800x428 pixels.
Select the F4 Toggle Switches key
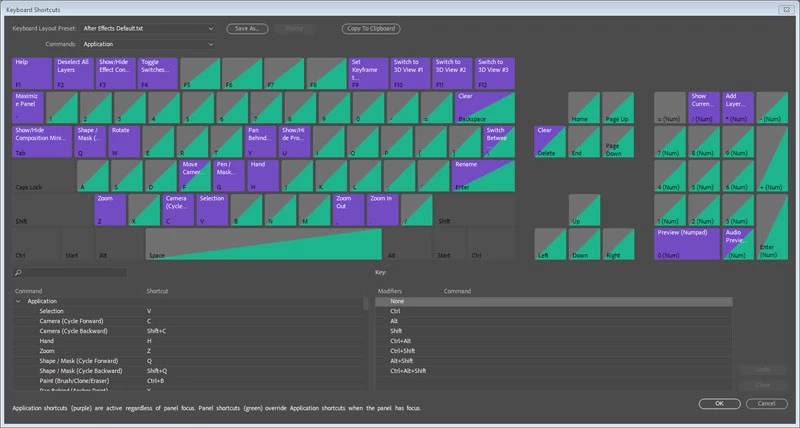[x=158, y=73]
